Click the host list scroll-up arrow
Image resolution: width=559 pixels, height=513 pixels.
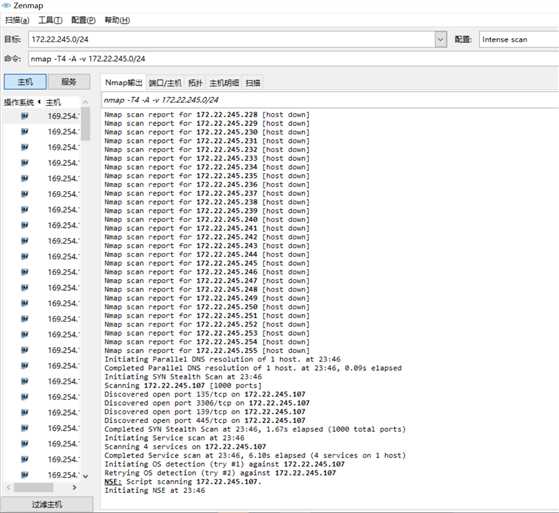(85, 102)
